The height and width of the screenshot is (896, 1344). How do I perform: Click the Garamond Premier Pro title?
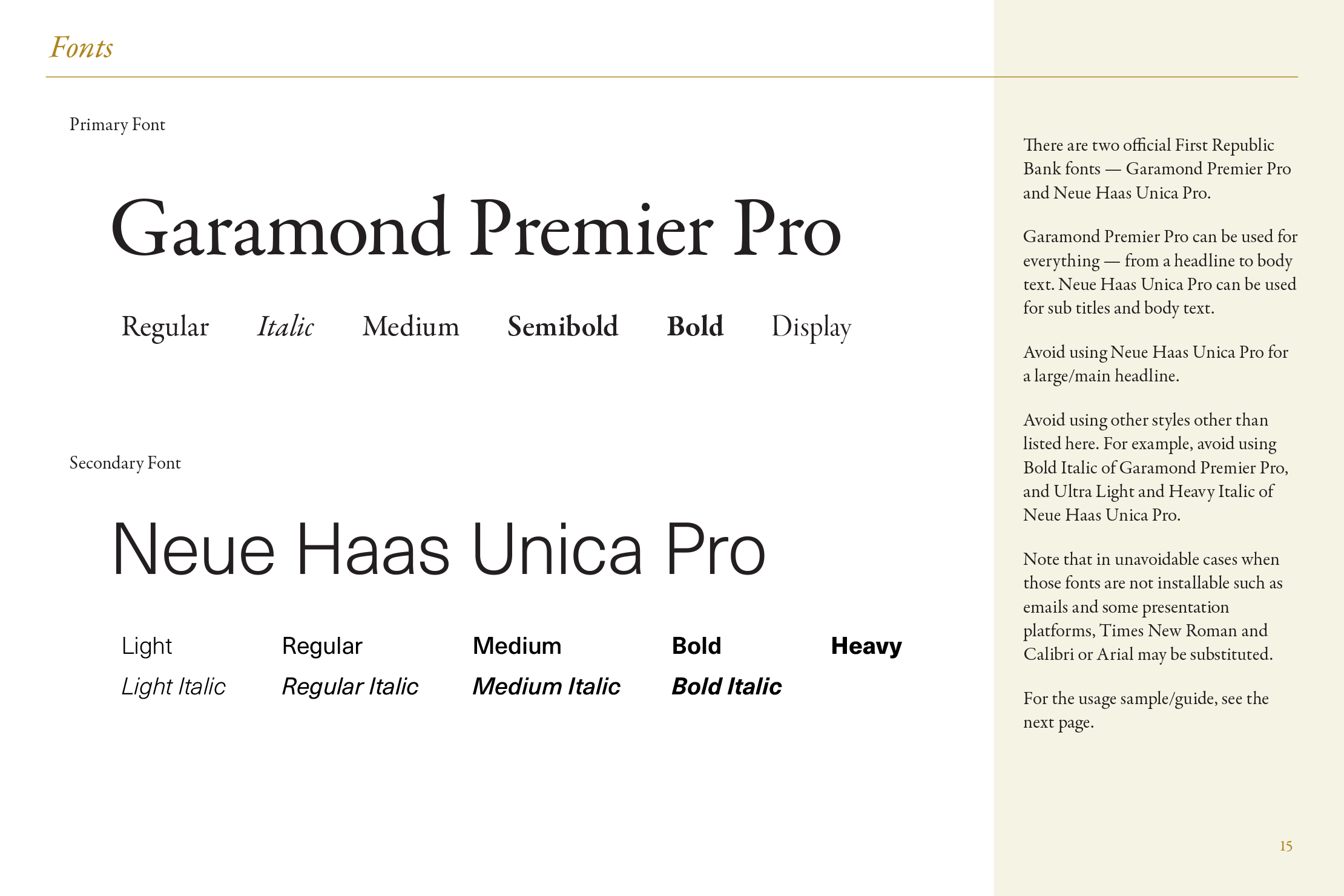tap(476, 228)
